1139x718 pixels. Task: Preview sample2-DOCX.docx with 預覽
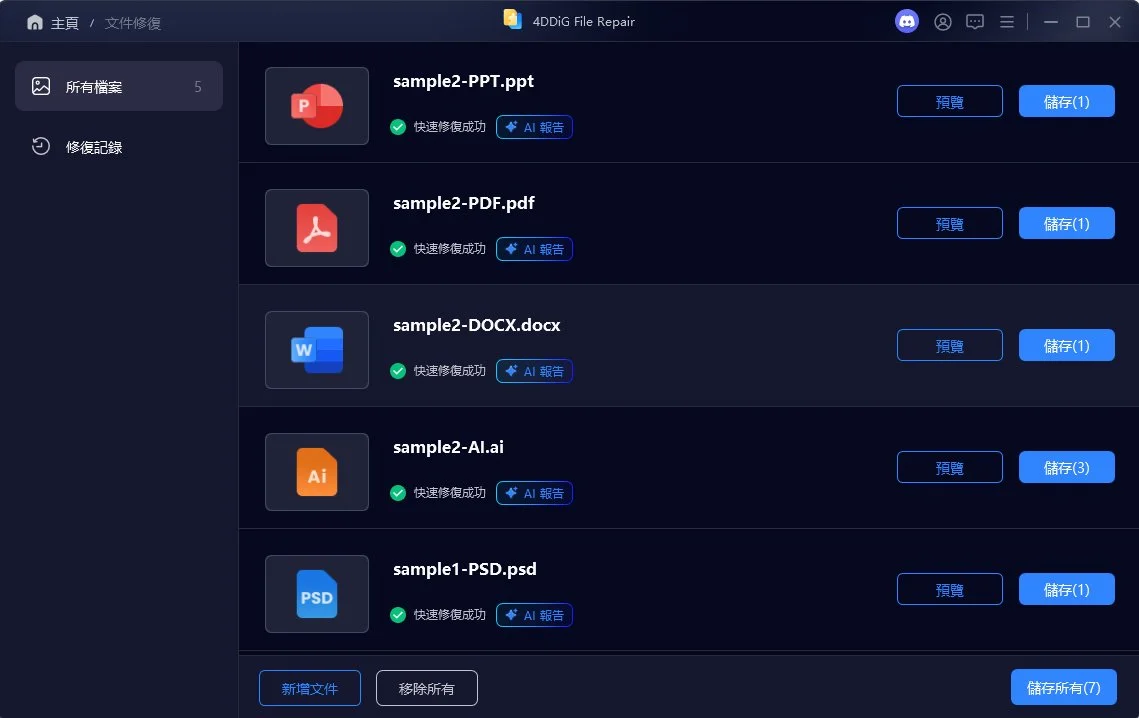pos(950,346)
